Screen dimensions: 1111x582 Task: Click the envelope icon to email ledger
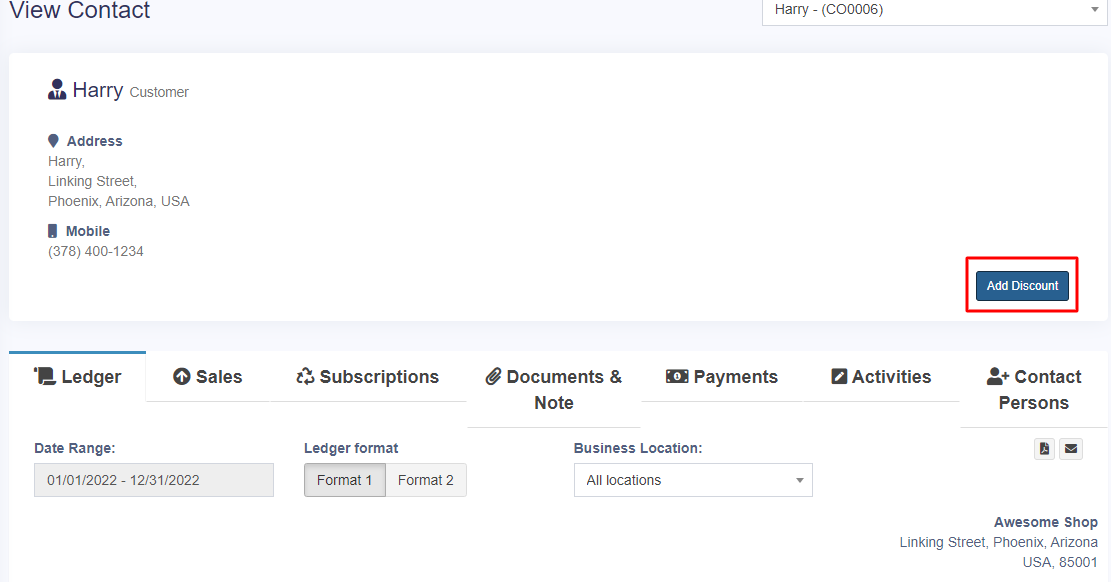[x=1071, y=449]
